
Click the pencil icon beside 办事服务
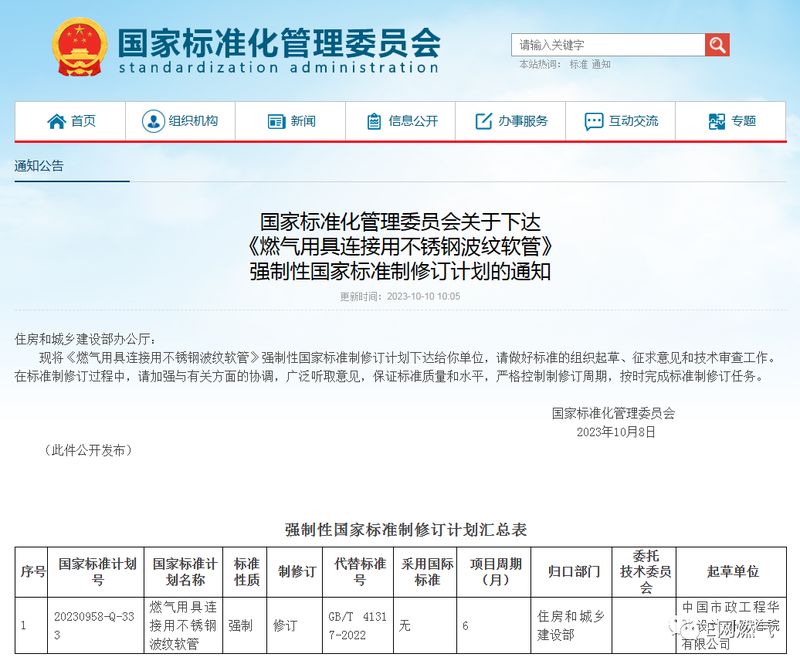484,121
